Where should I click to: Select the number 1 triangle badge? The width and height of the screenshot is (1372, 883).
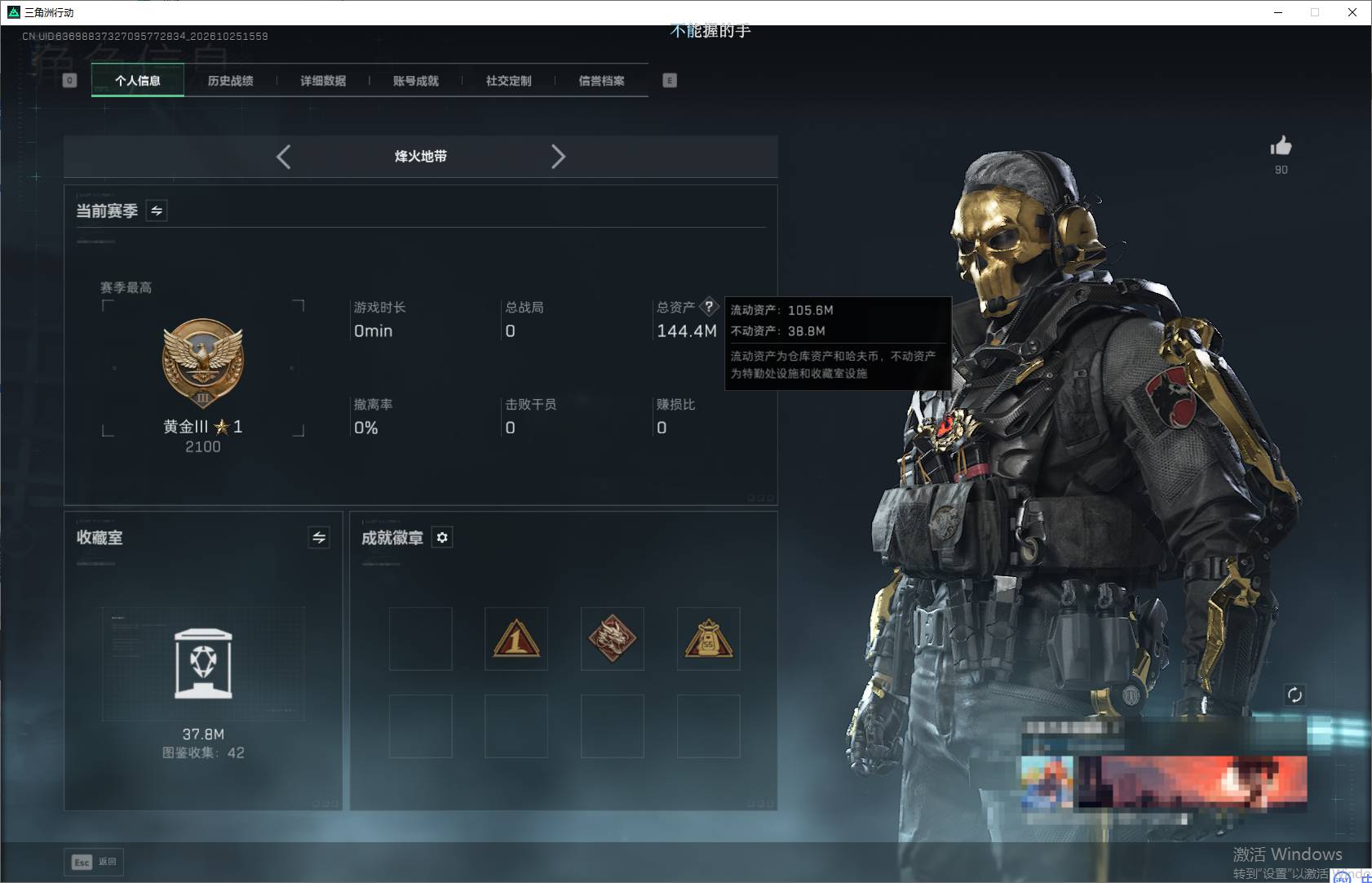point(516,639)
